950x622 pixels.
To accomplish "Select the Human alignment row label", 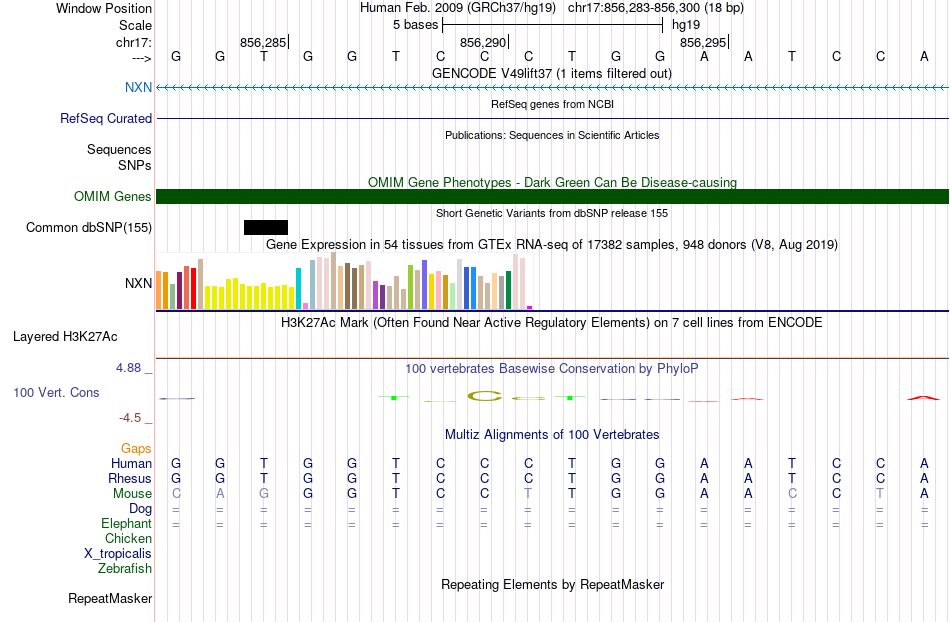I will point(131,463).
